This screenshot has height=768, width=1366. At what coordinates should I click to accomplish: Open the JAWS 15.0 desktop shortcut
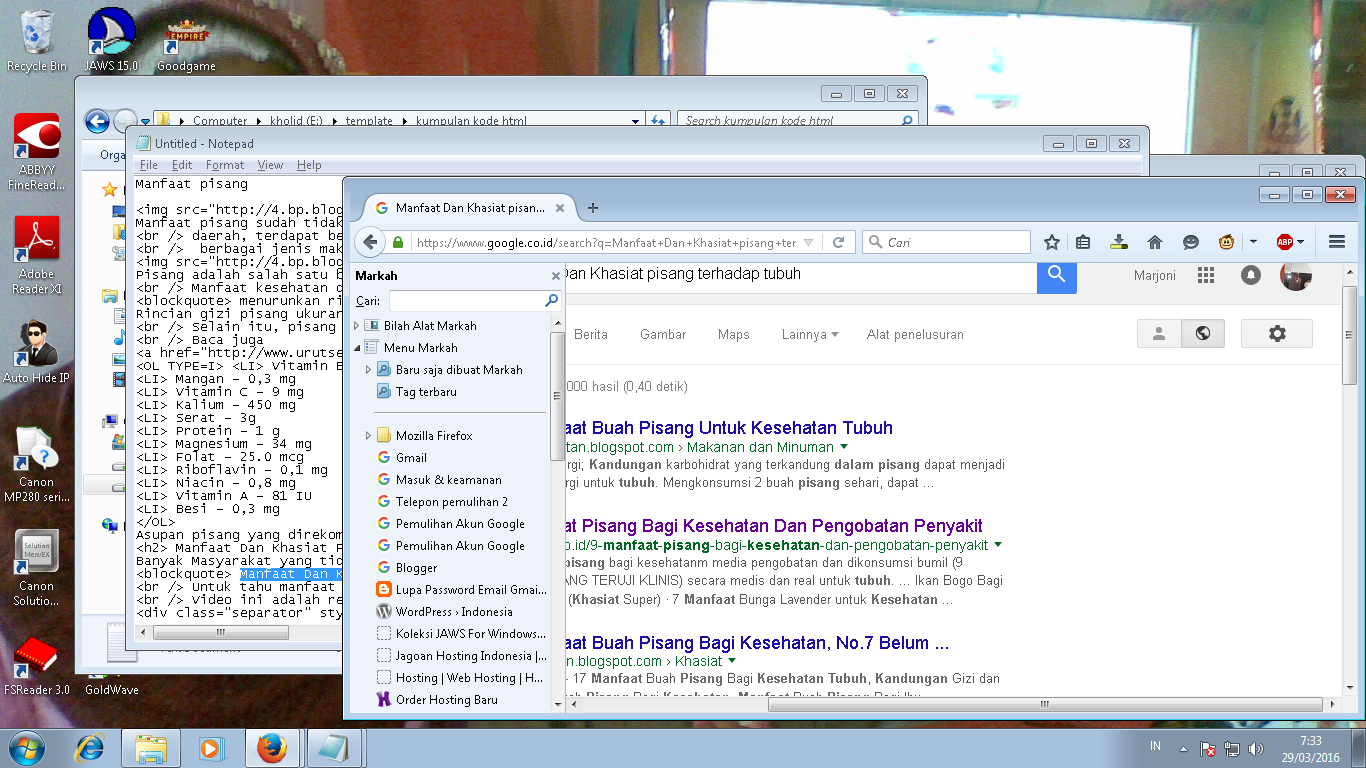click(112, 40)
